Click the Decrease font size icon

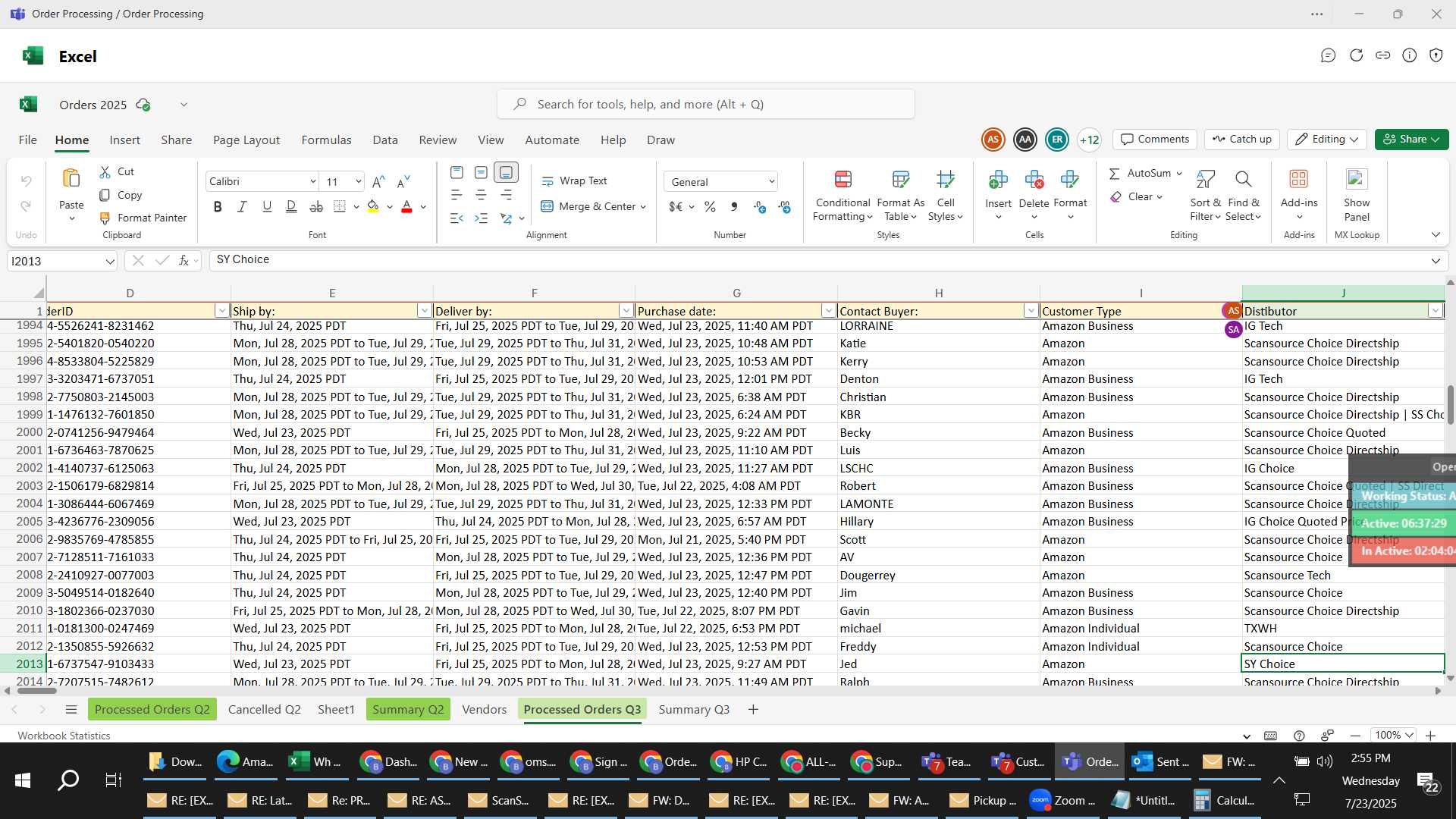pos(403,181)
